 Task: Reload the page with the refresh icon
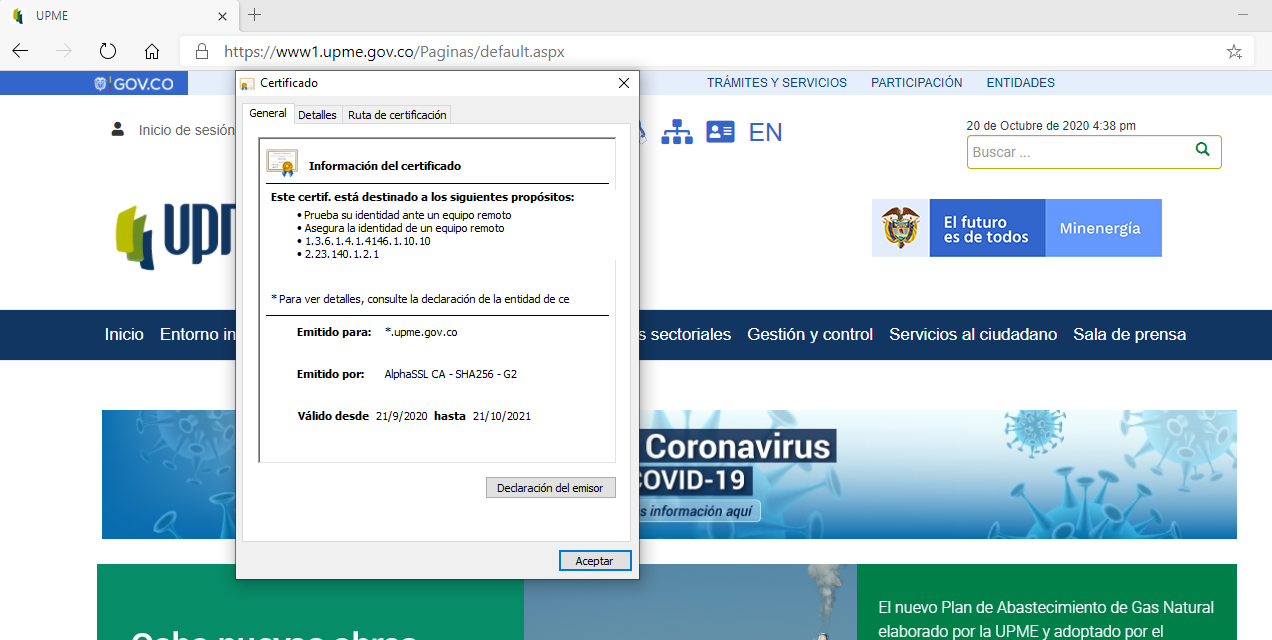point(108,51)
